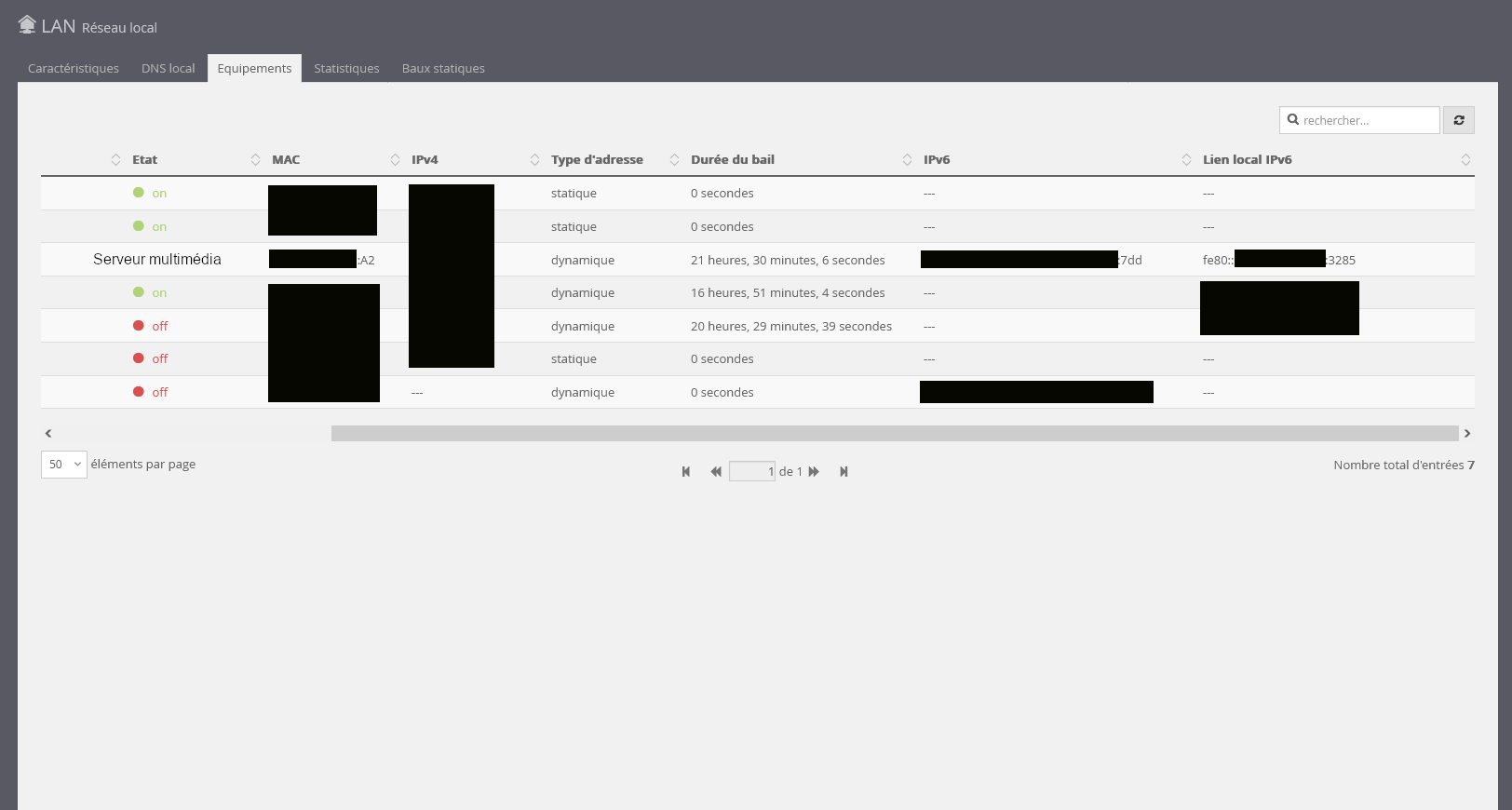This screenshot has width=1512, height=810.
Task: Sort by Type d'adresse column
Action: point(596,160)
